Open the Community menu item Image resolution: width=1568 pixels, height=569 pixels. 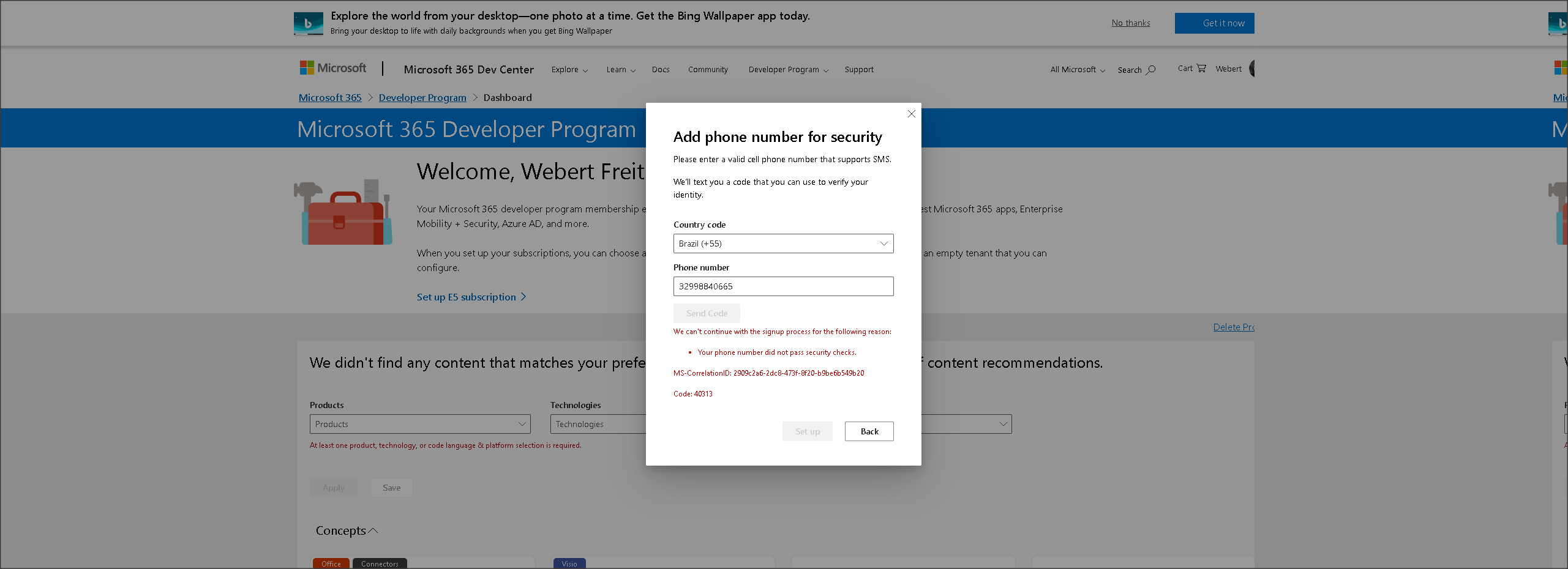tap(708, 70)
